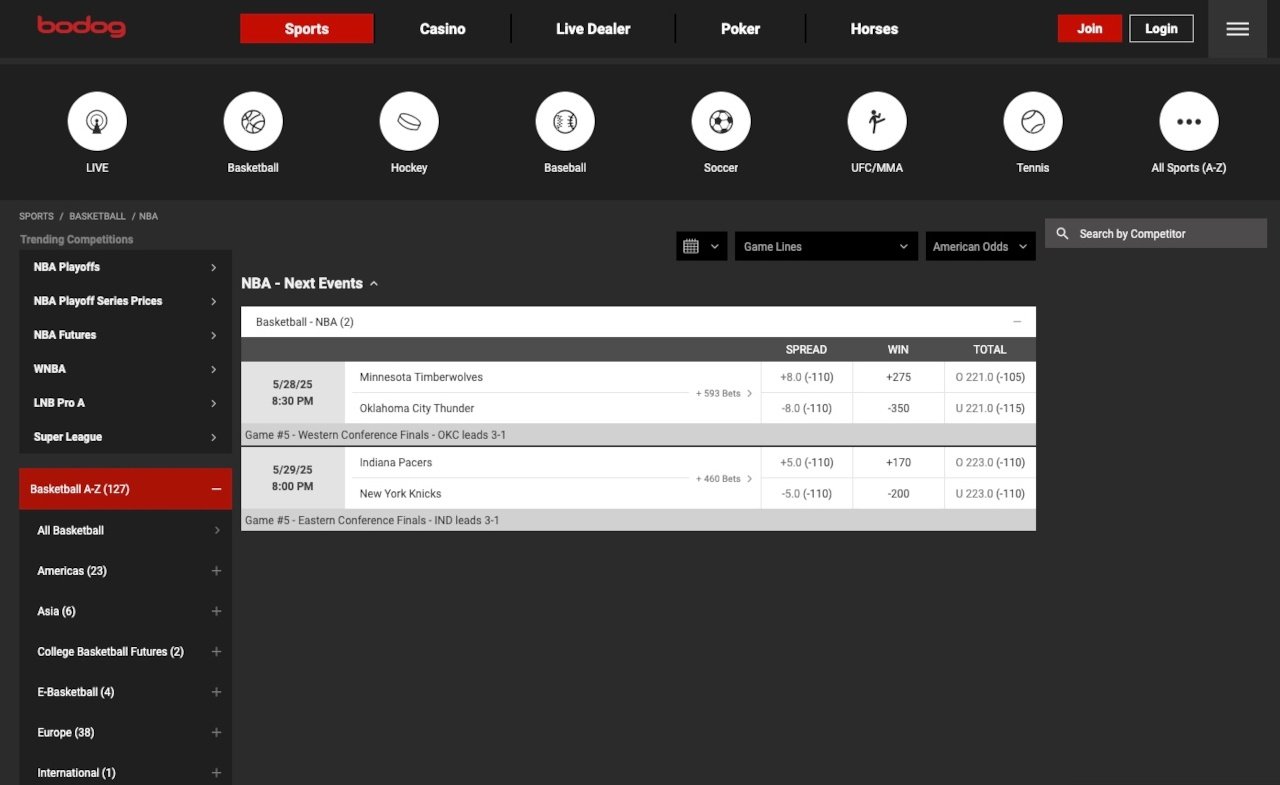Expand the Europe (38) category
1280x785 pixels.
coord(216,732)
